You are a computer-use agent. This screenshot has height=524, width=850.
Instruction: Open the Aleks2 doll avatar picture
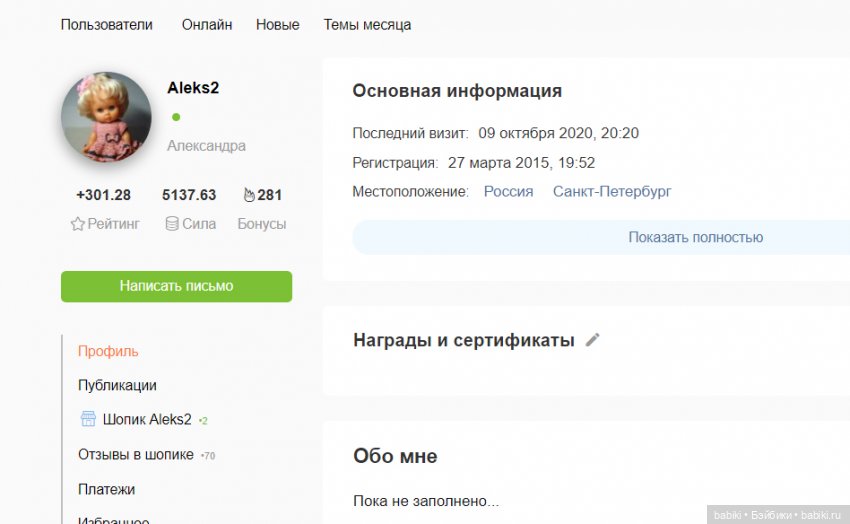coord(106,117)
